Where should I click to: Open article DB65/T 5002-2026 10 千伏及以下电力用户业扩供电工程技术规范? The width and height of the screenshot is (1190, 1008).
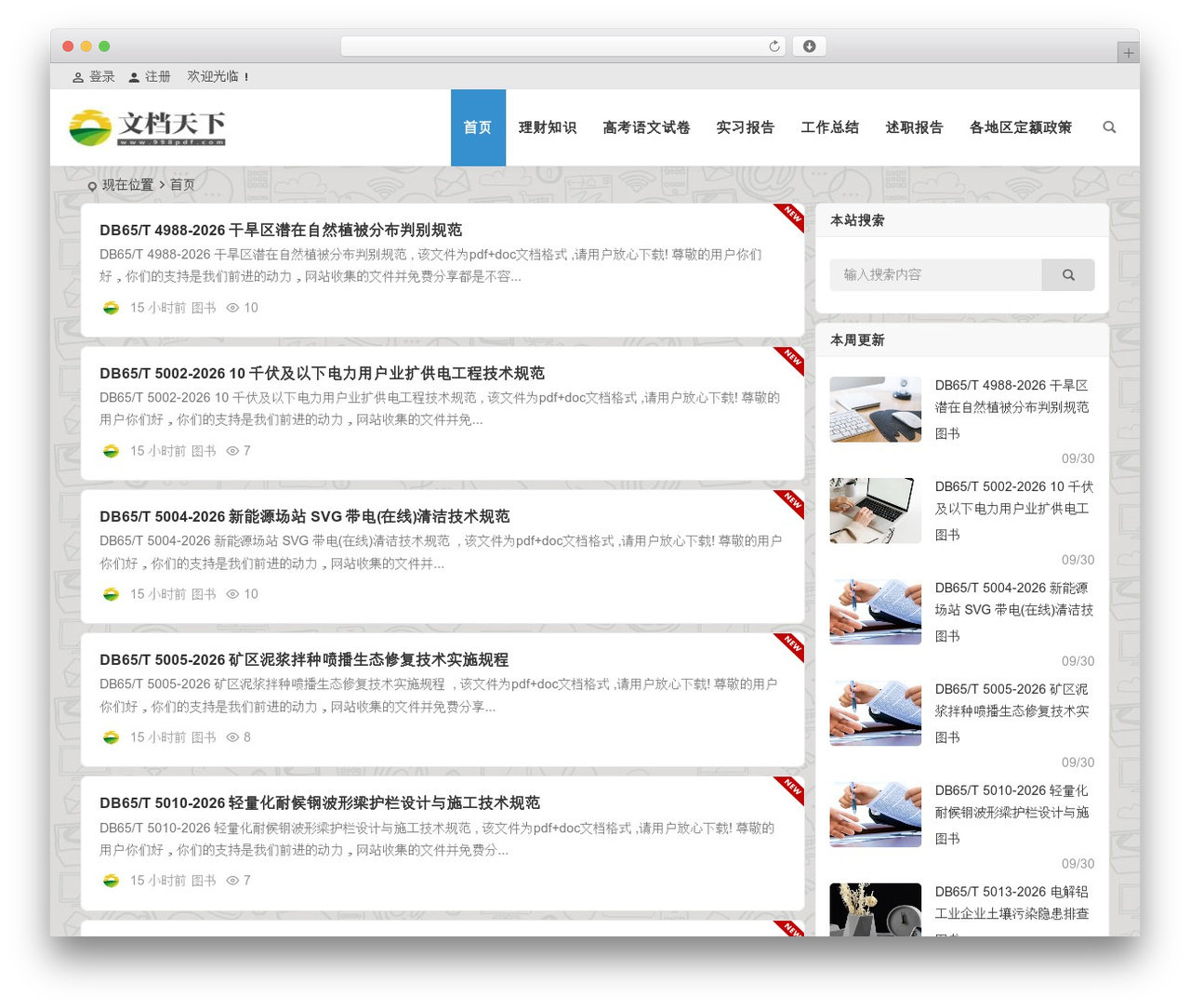(x=322, y=373)
